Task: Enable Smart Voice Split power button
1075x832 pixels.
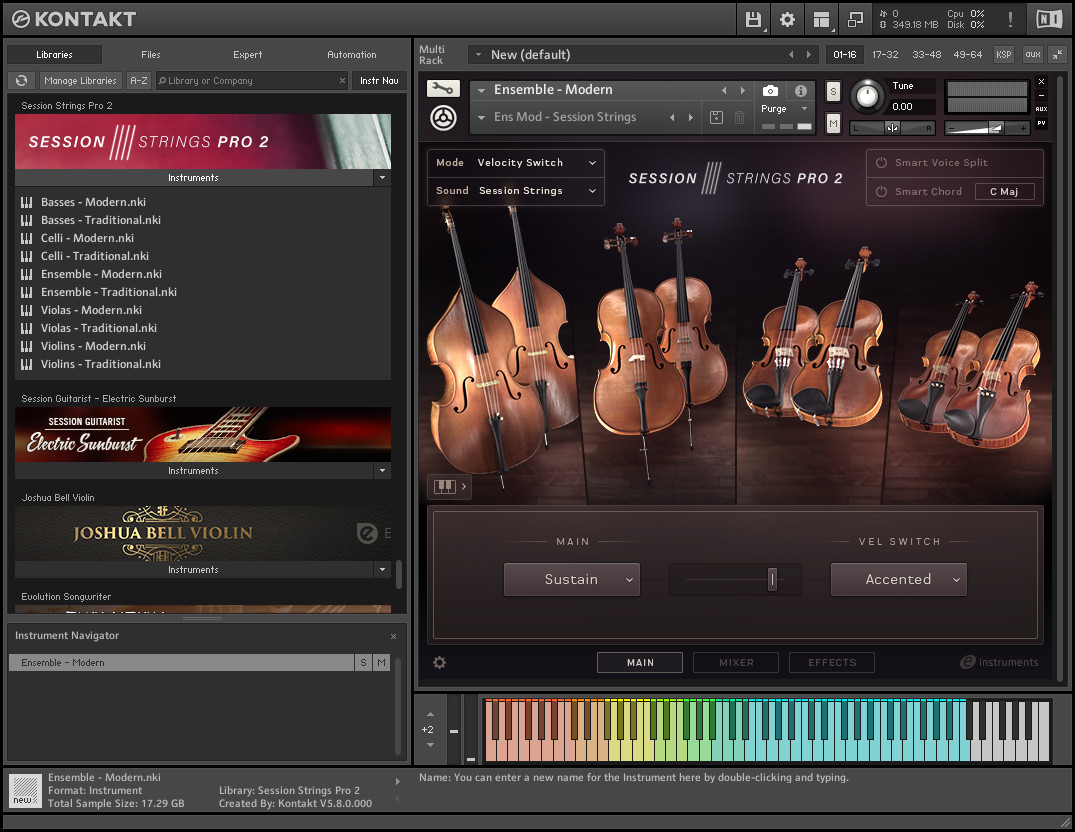Action: tap(882, 162)
